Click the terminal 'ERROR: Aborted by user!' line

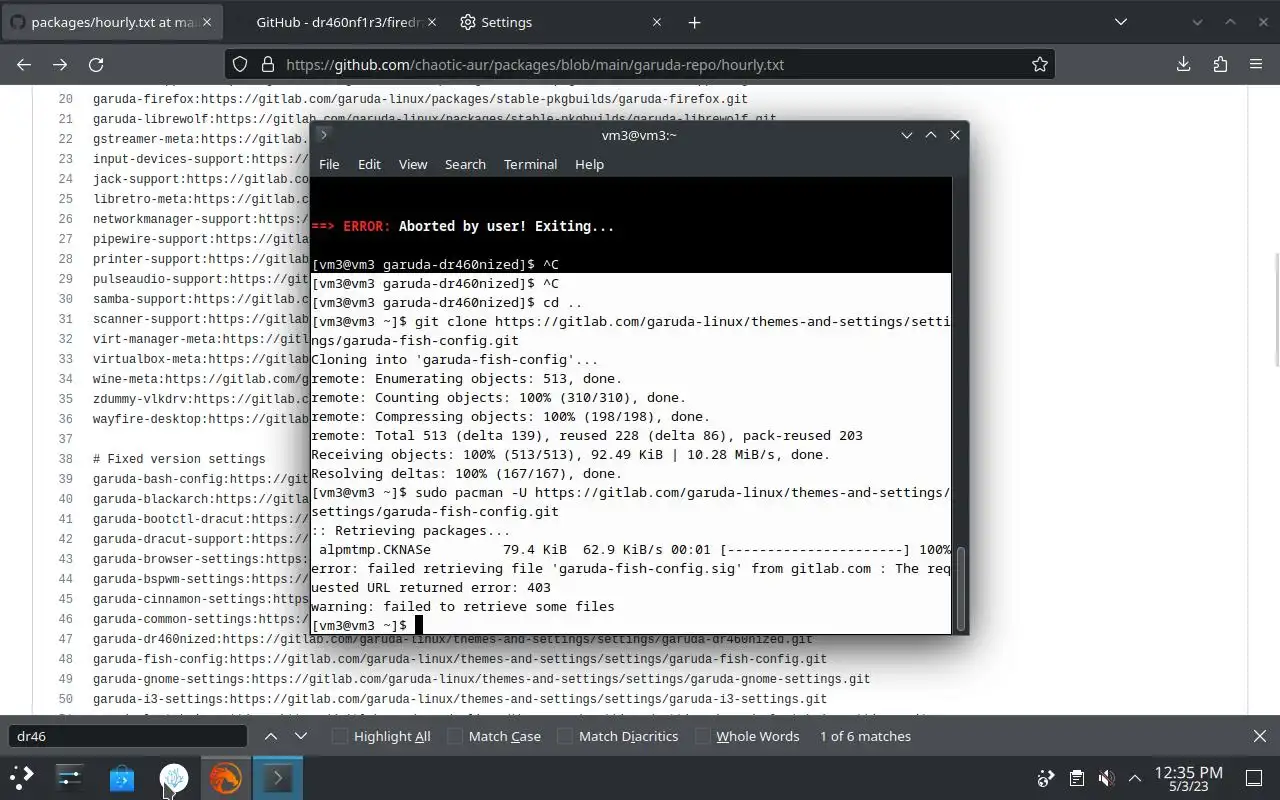coord(463,226)
